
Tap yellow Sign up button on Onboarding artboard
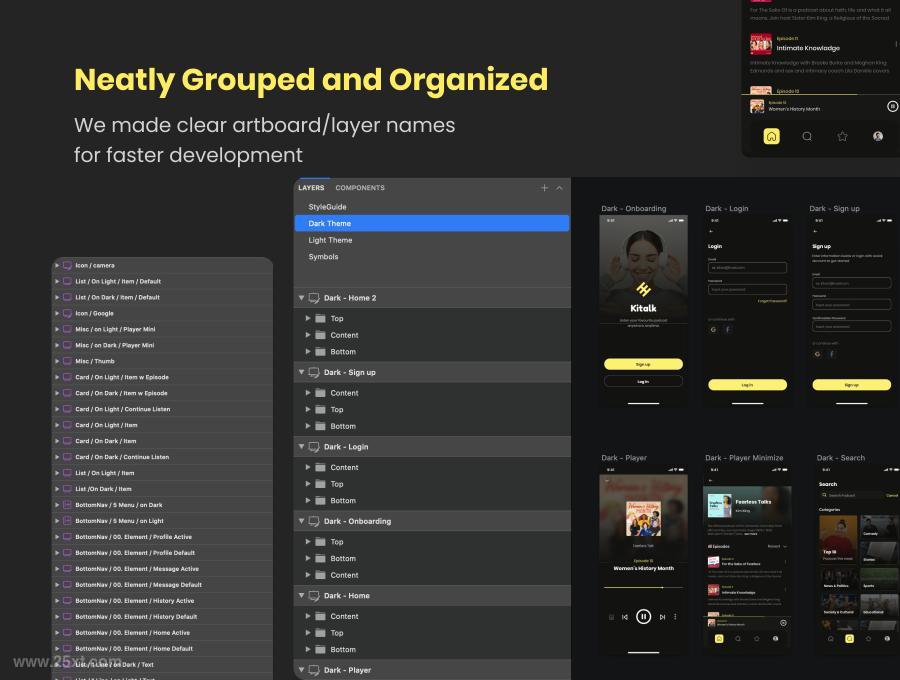[x=643, y=364]
